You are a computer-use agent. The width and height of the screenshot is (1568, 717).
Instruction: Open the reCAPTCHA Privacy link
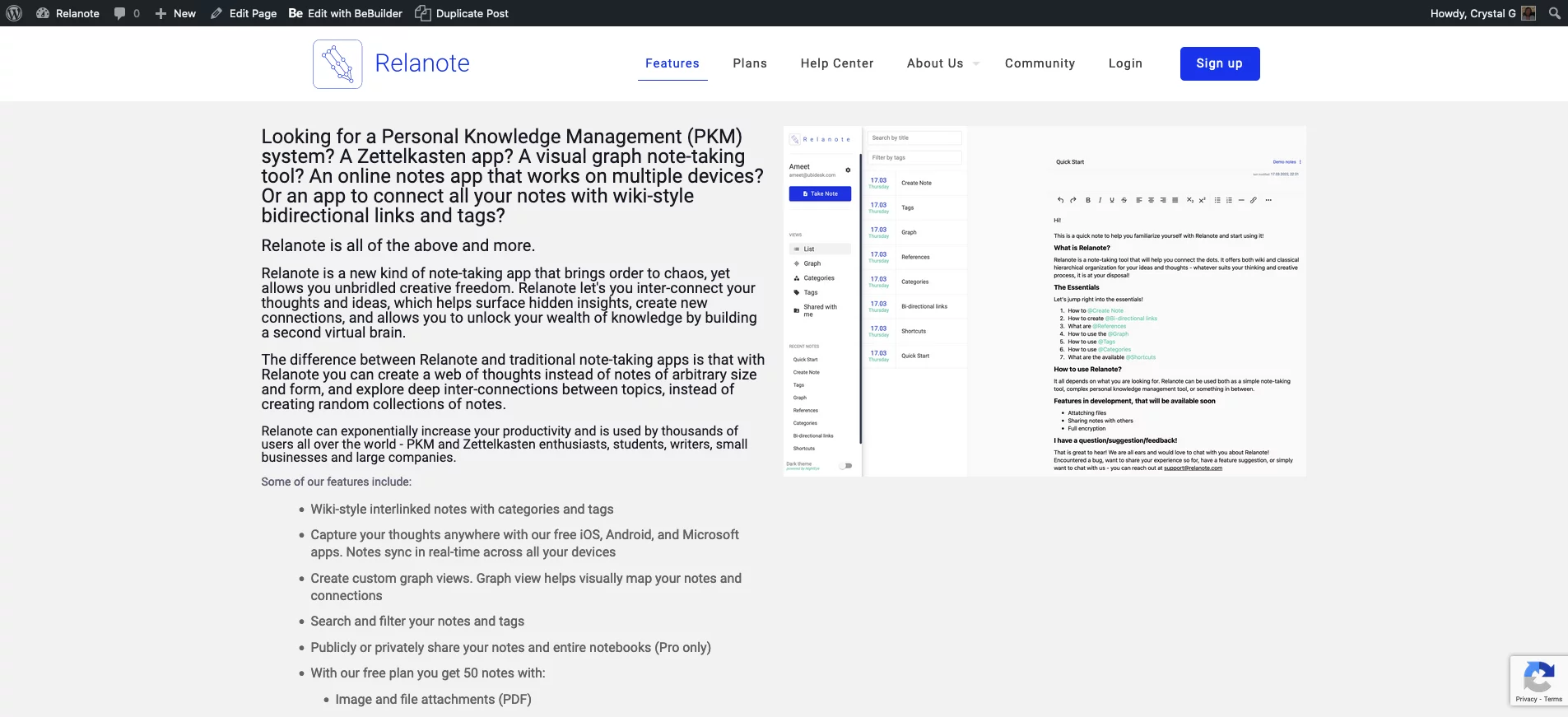point(1526,699)
